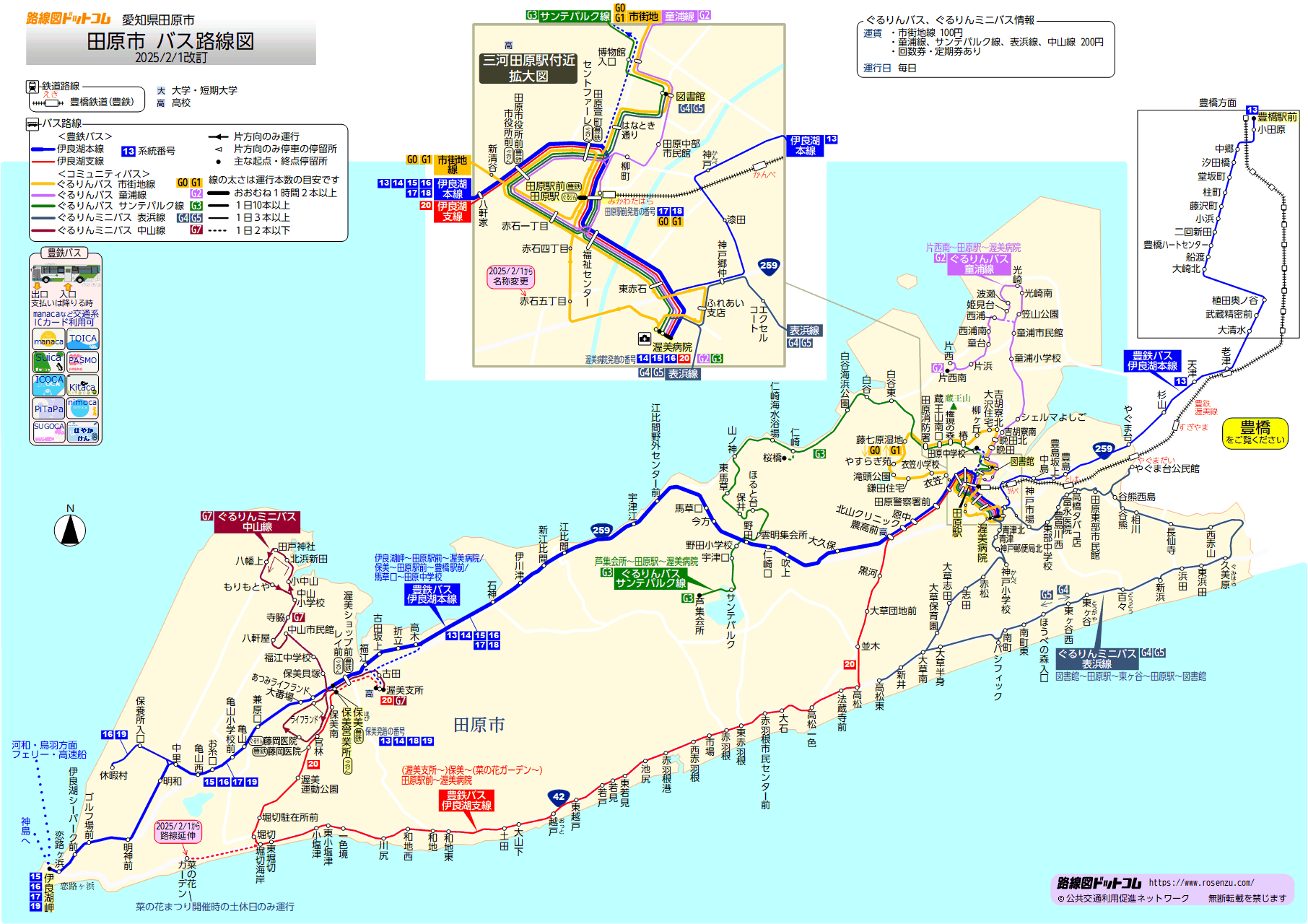This screenshot has height=924, width=1308.
Task: Click the blue 13 系統番号 badge in legend
Action: click(128, 152)
